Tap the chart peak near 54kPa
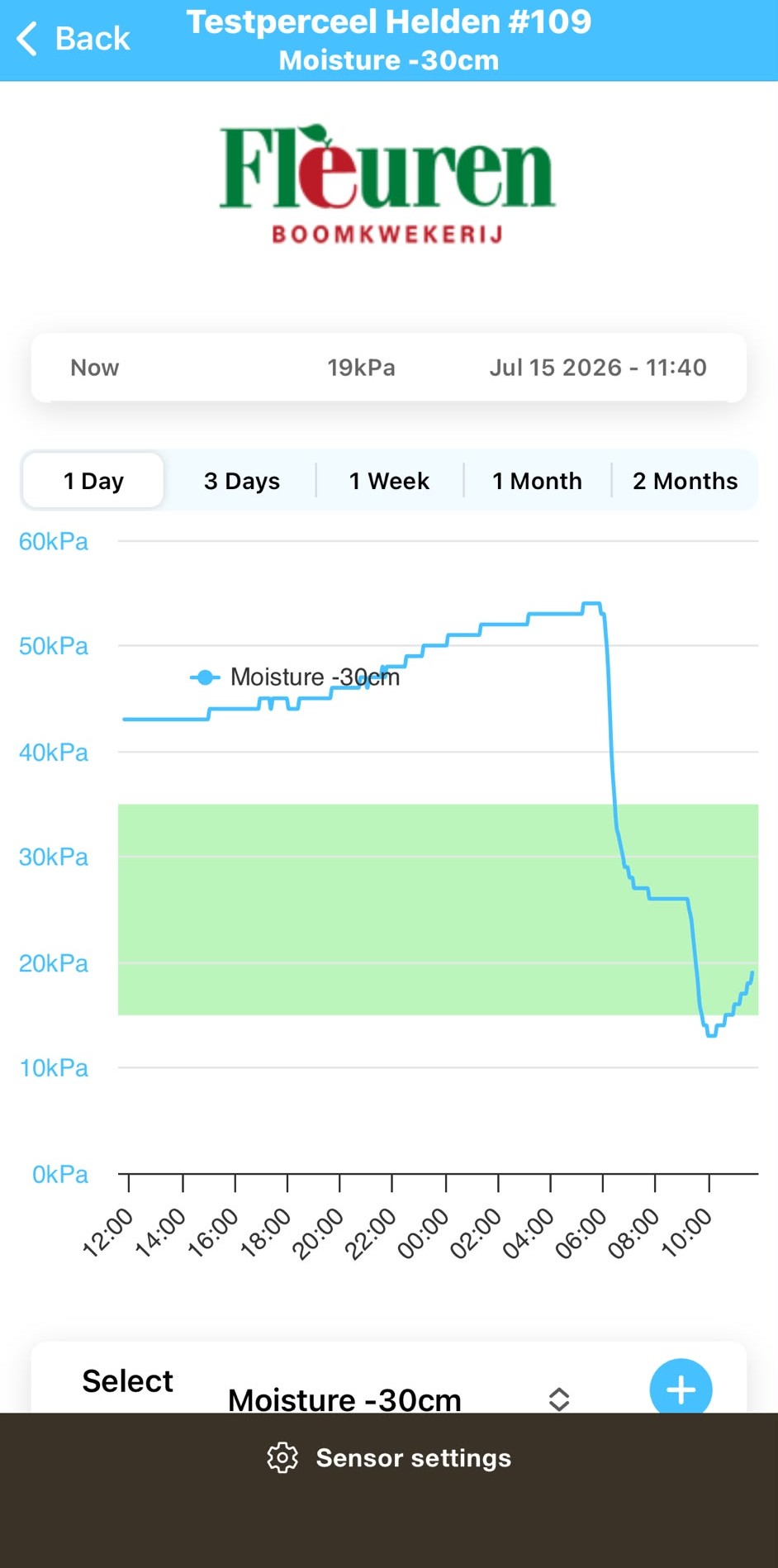The height and width of the screenshot is (1568, 778). (x=591, y=604)
